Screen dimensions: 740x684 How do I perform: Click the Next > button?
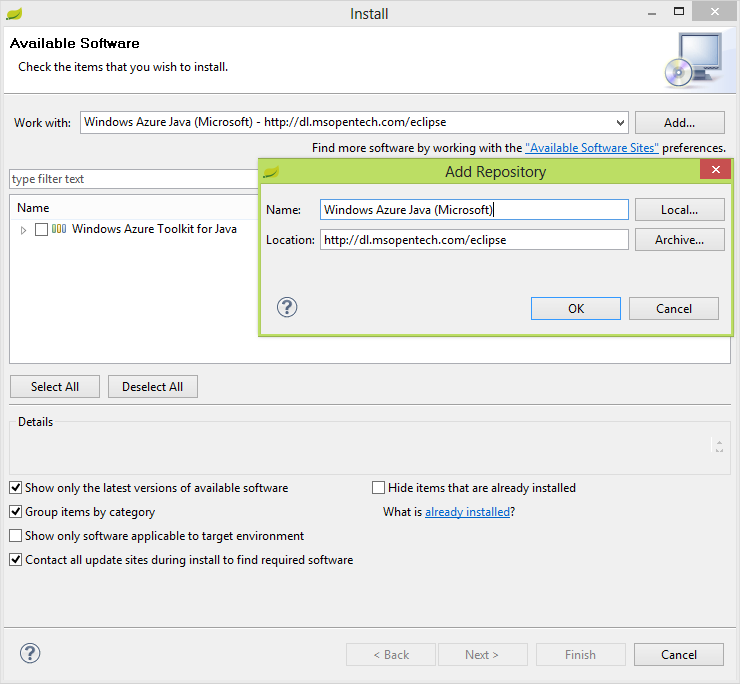click(482, 655)
